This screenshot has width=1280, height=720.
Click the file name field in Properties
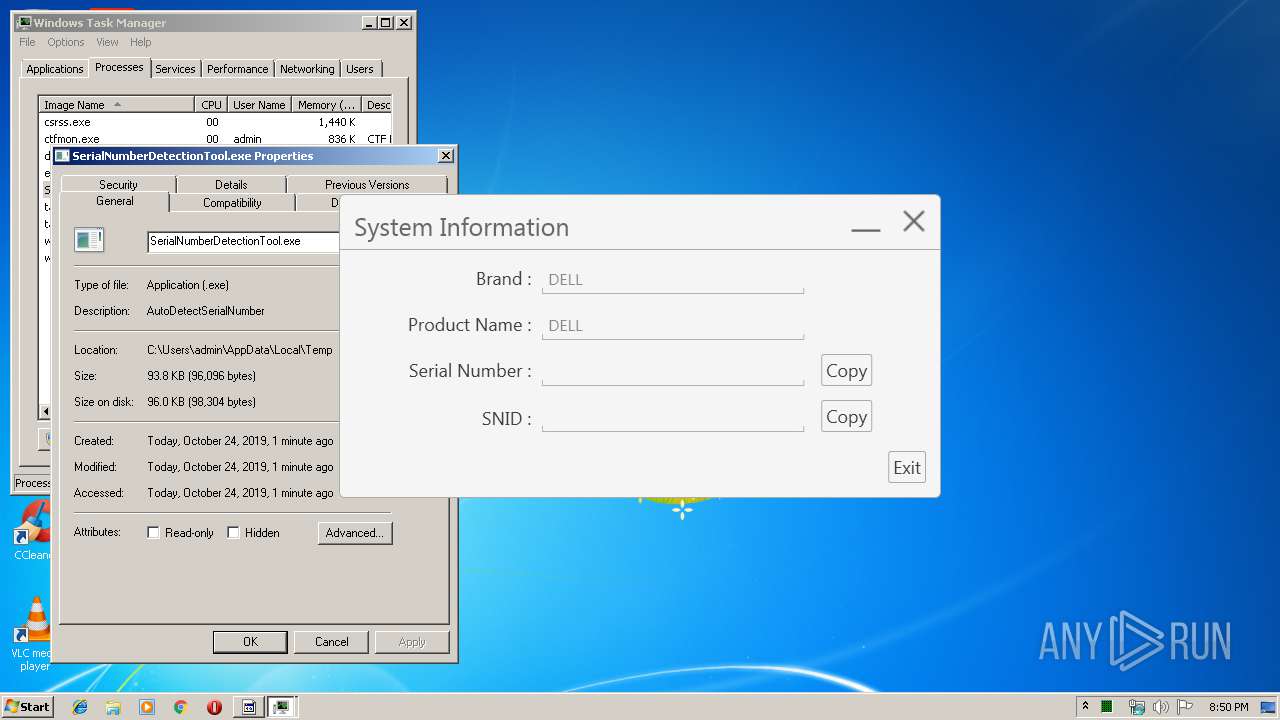(x=243, y=241)
